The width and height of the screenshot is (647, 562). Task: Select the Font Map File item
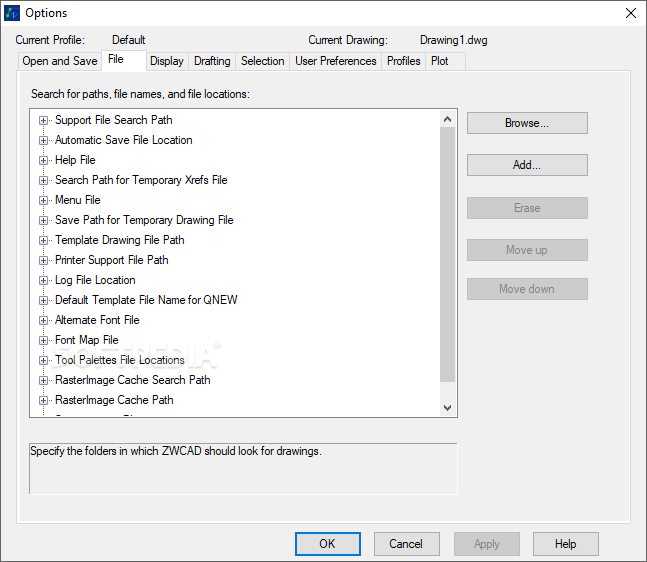pyautogui.click(x=87, y=340)
